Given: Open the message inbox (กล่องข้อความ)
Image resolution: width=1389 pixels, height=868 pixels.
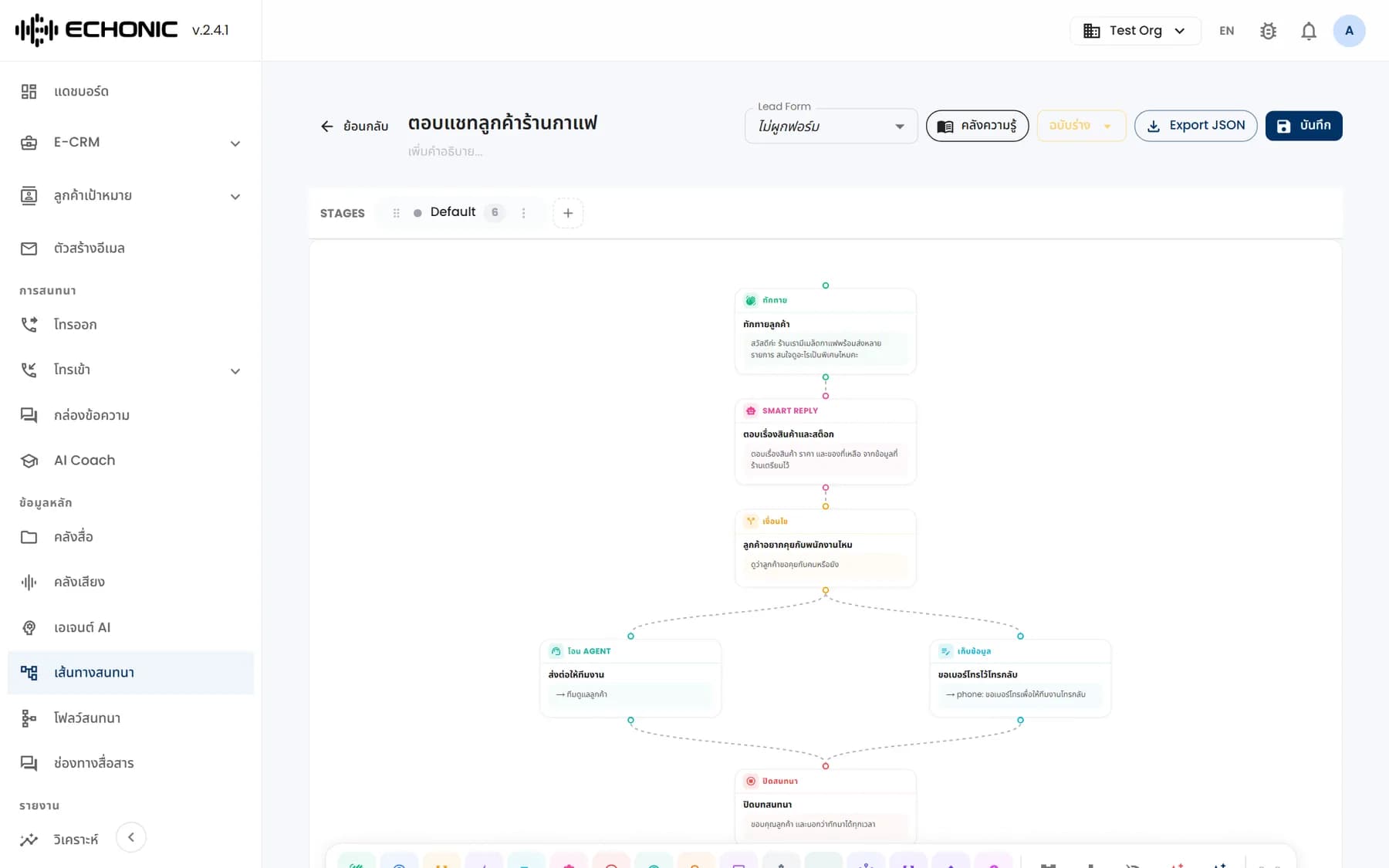Looking at the screenshot, I should coord(130,415).
